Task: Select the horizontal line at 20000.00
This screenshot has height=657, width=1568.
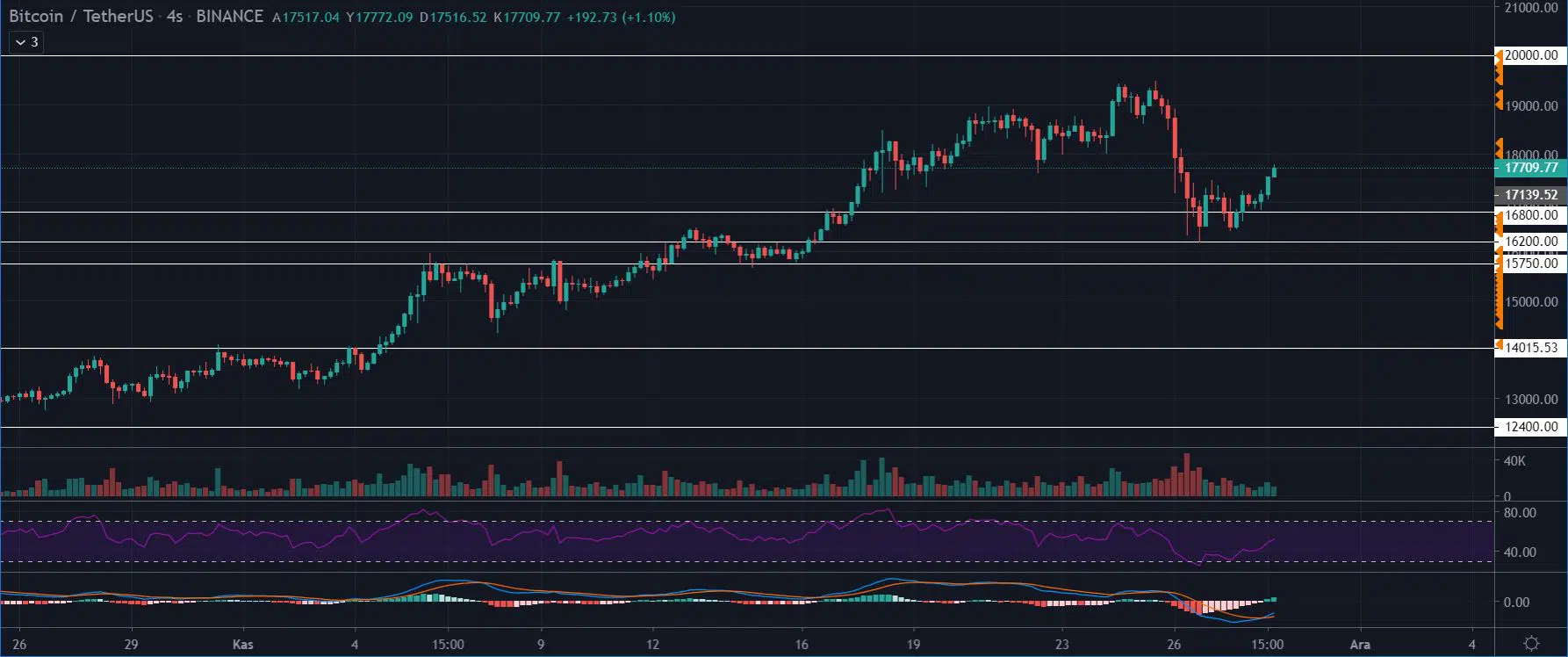Action: pyautogui.click(x=702, y=55)
